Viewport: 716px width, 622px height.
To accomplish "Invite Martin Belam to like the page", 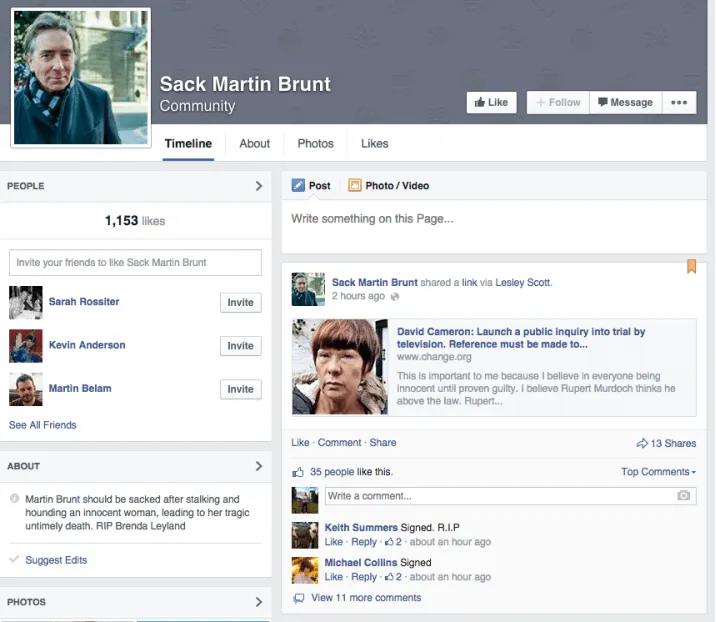I will click(x=240, y=389).
